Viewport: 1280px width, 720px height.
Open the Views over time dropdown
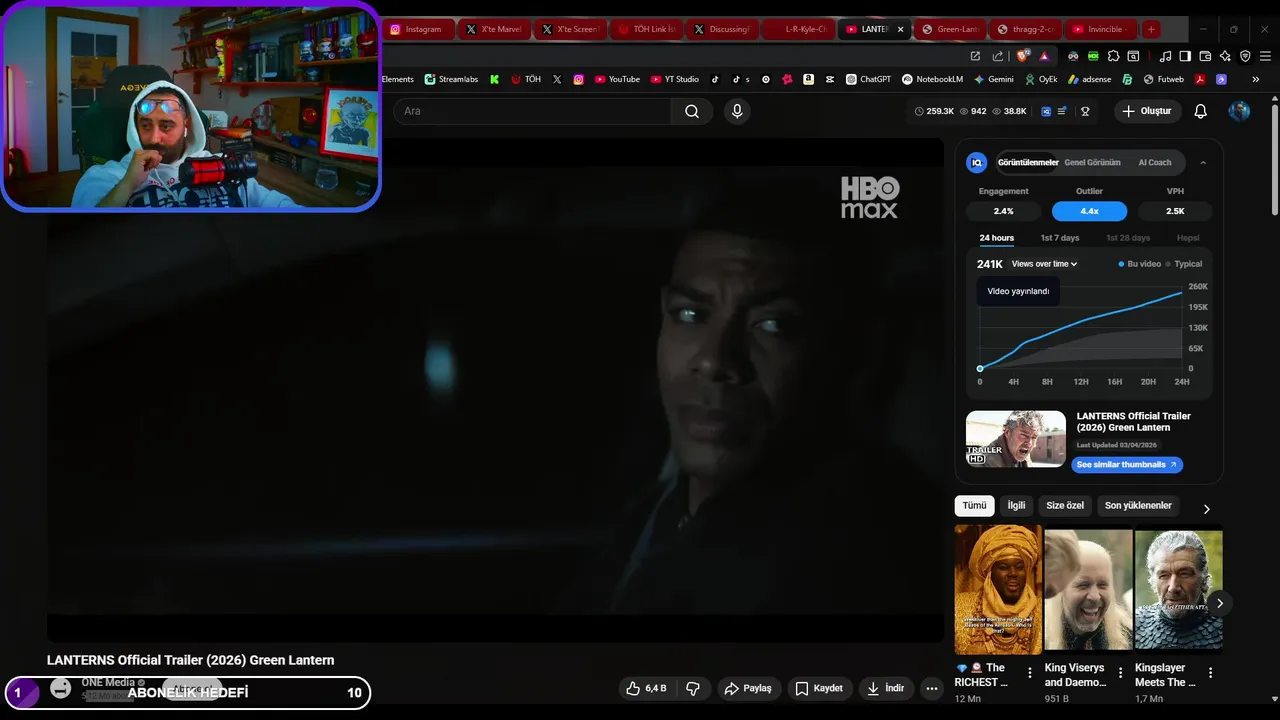(x=1044, y=264)
